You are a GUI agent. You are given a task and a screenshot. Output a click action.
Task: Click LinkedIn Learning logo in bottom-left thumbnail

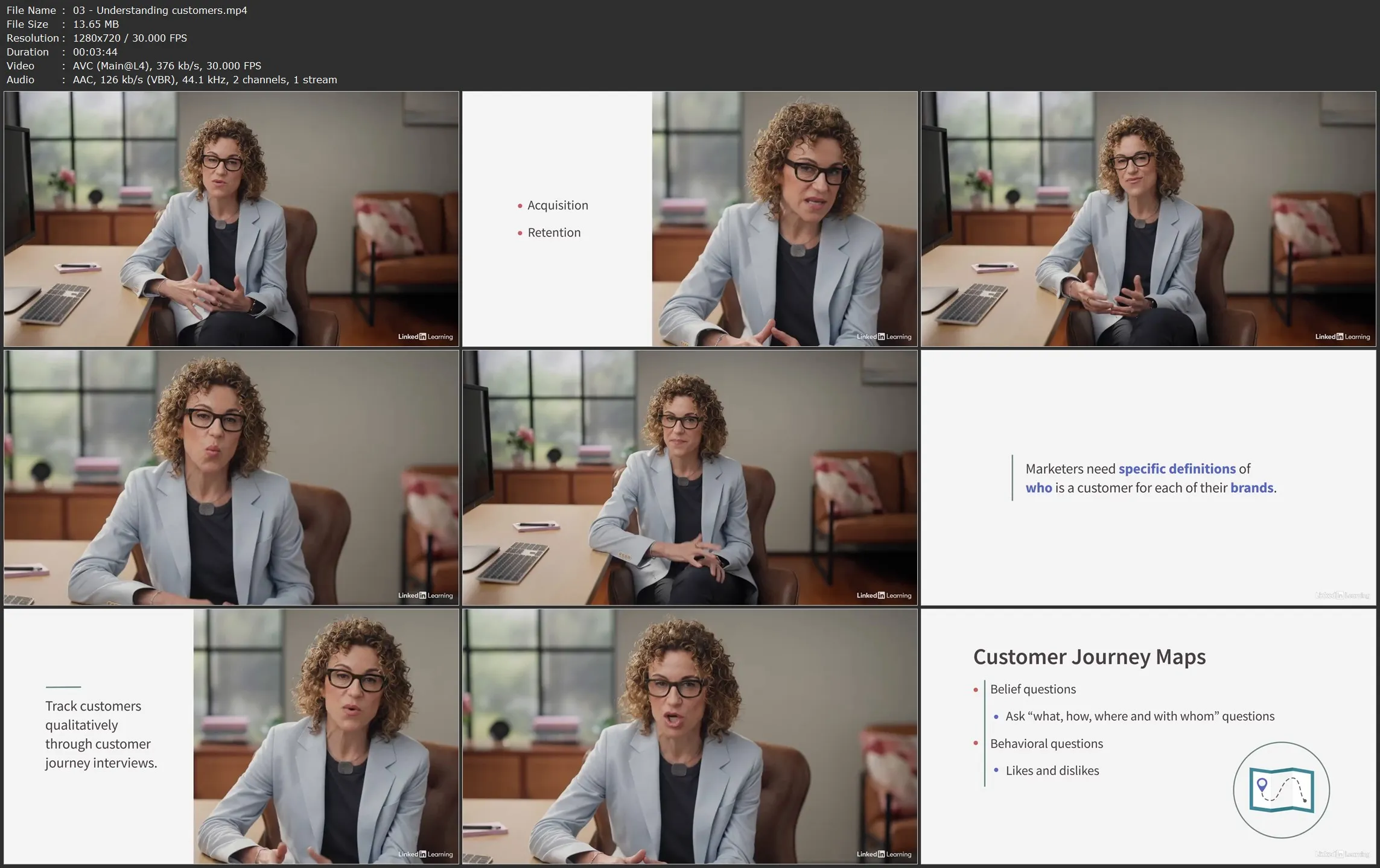[x=425, y=854]
